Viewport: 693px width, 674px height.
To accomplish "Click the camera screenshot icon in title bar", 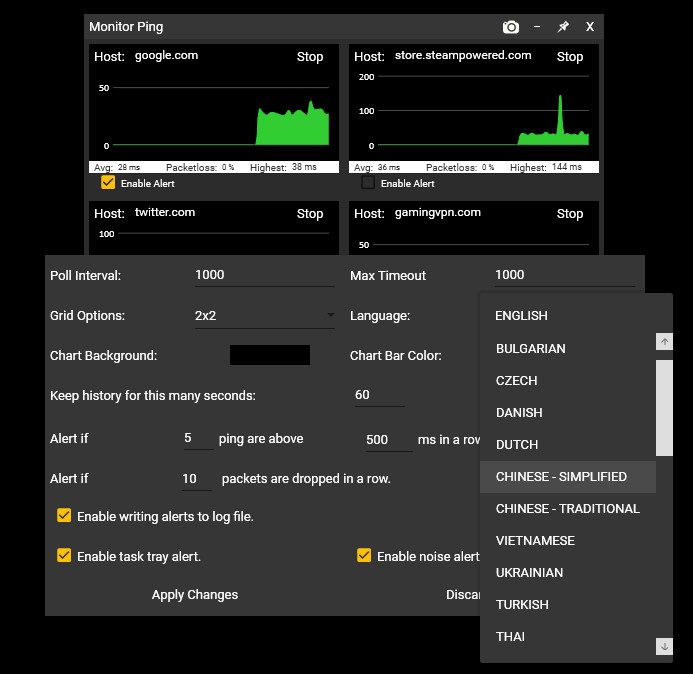I will pos(511,27).
